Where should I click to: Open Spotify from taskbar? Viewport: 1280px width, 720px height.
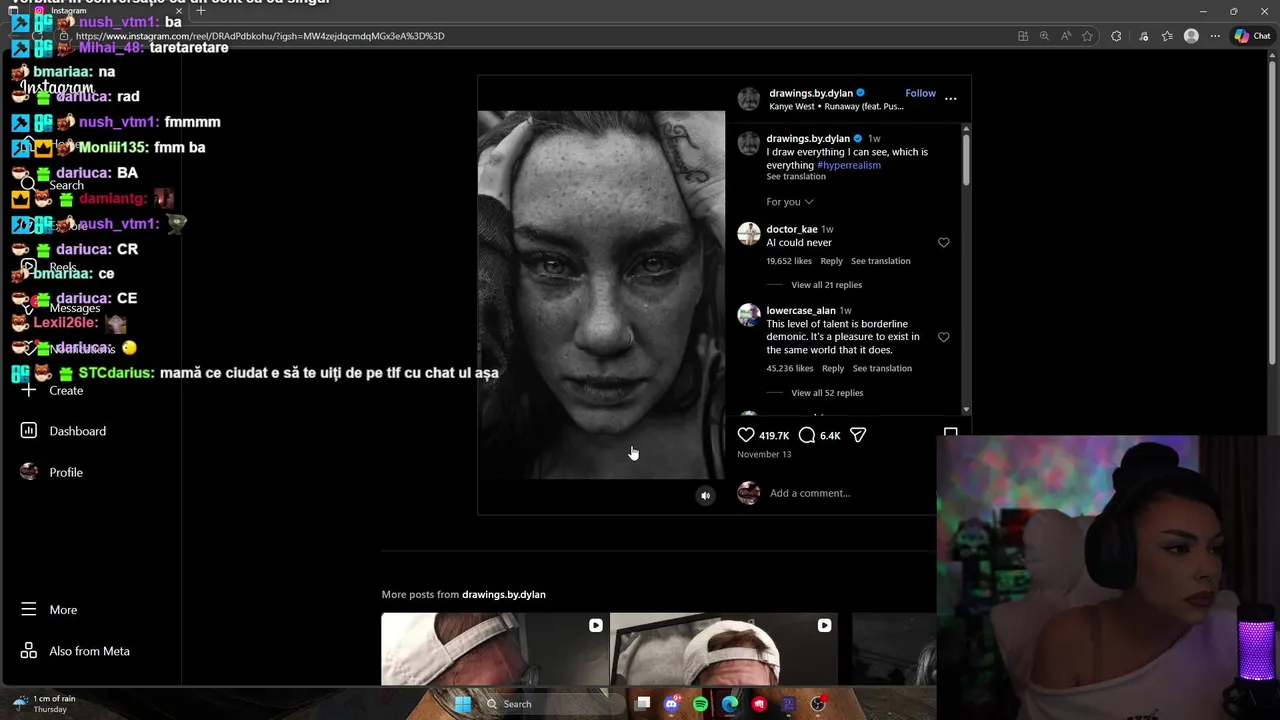point(700,704)
